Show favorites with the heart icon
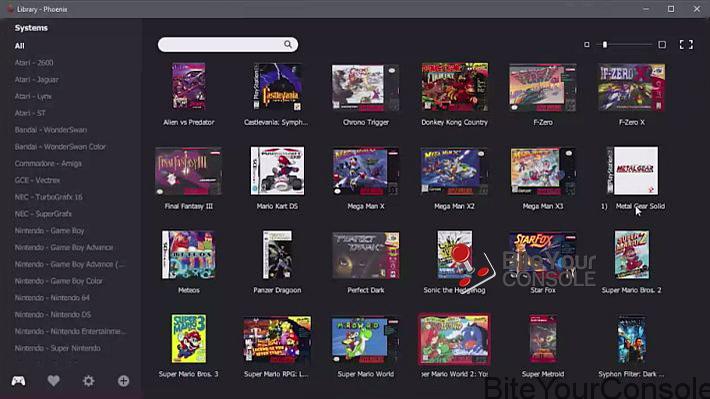710x399 pixels. (53, 381)
